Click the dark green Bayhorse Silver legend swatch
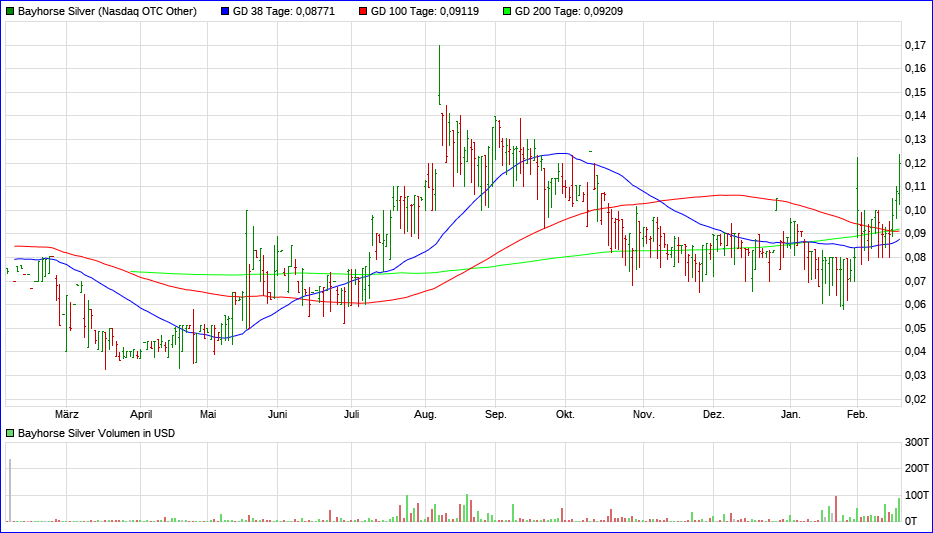The image size is (933, 533). pos(10,11)
